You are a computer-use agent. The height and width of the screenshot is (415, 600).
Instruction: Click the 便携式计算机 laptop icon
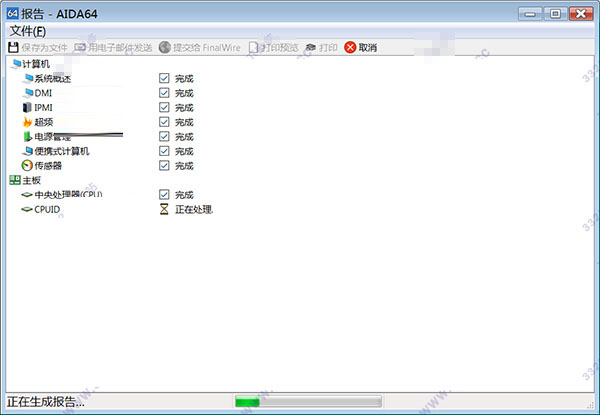pos(28,151)
